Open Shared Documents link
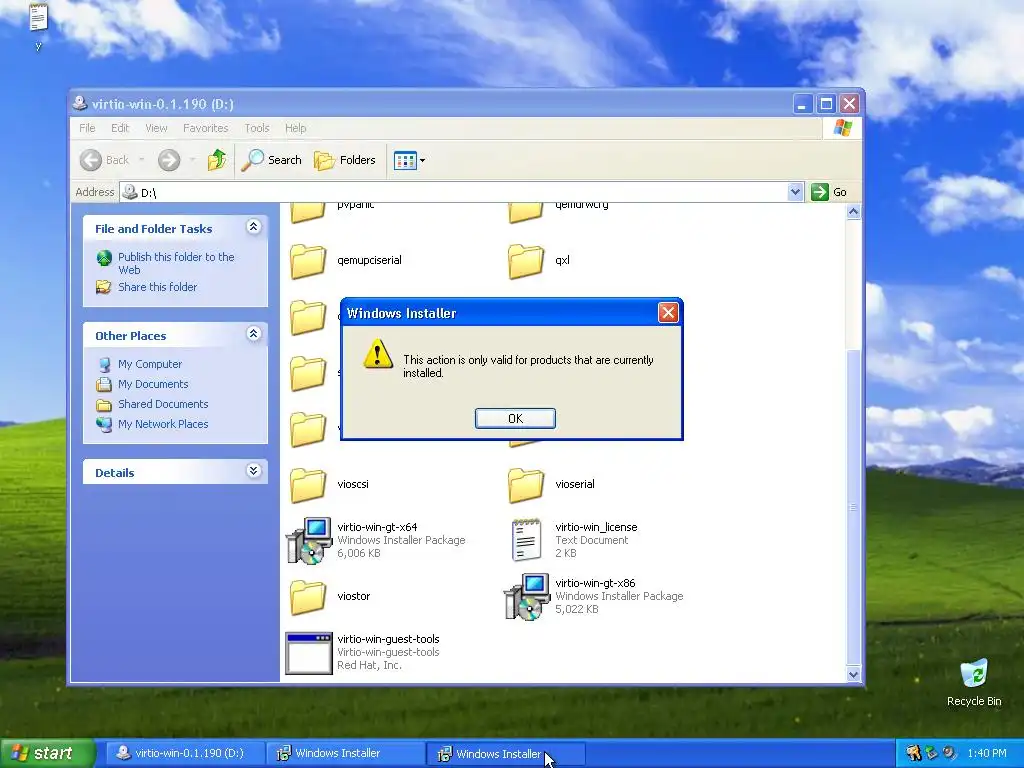Screen dimensions: 1024x768 coord(163,404)
